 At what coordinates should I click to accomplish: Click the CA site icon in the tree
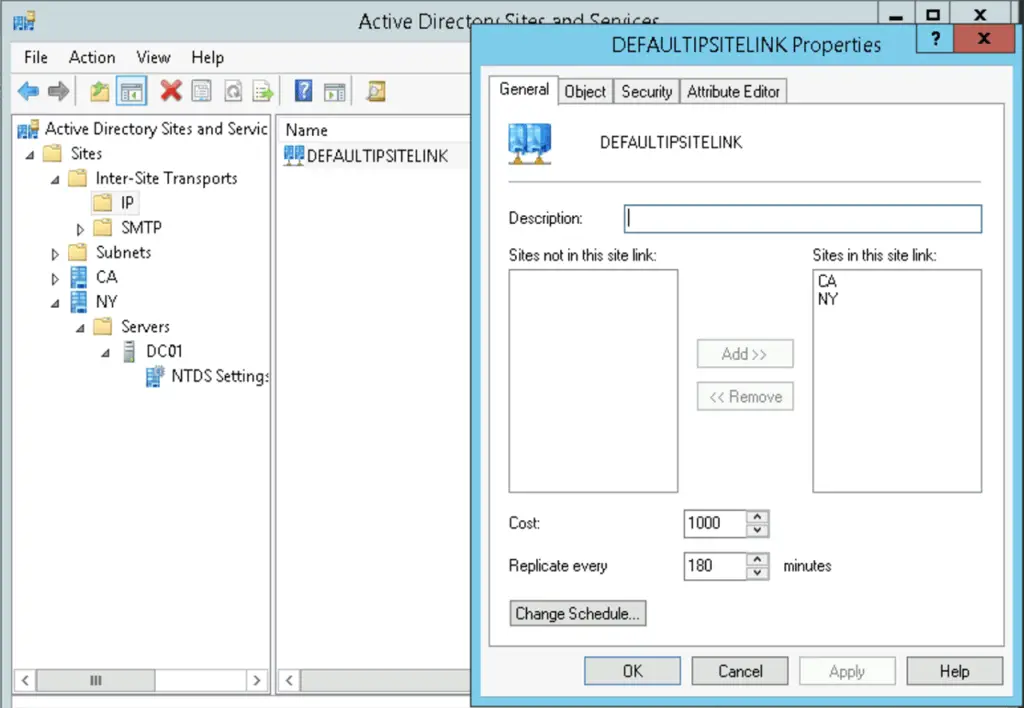pos(78,277)
